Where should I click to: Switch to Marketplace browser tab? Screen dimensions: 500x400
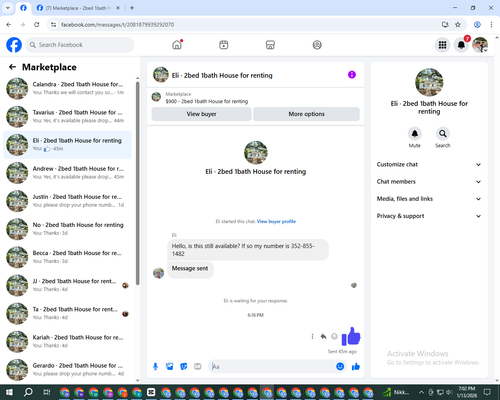point(78,8)
